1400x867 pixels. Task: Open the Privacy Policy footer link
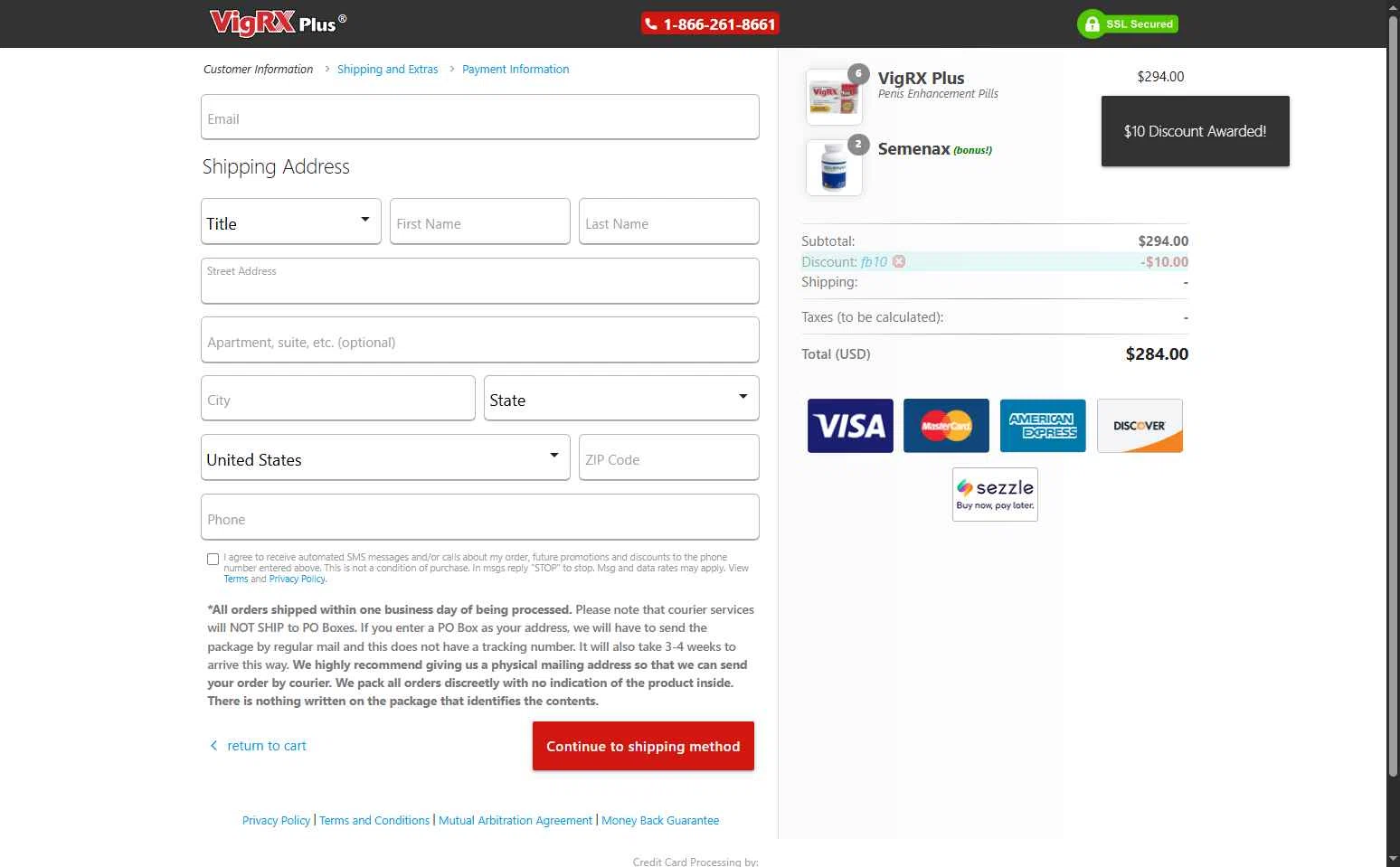(x=276, y=821)
